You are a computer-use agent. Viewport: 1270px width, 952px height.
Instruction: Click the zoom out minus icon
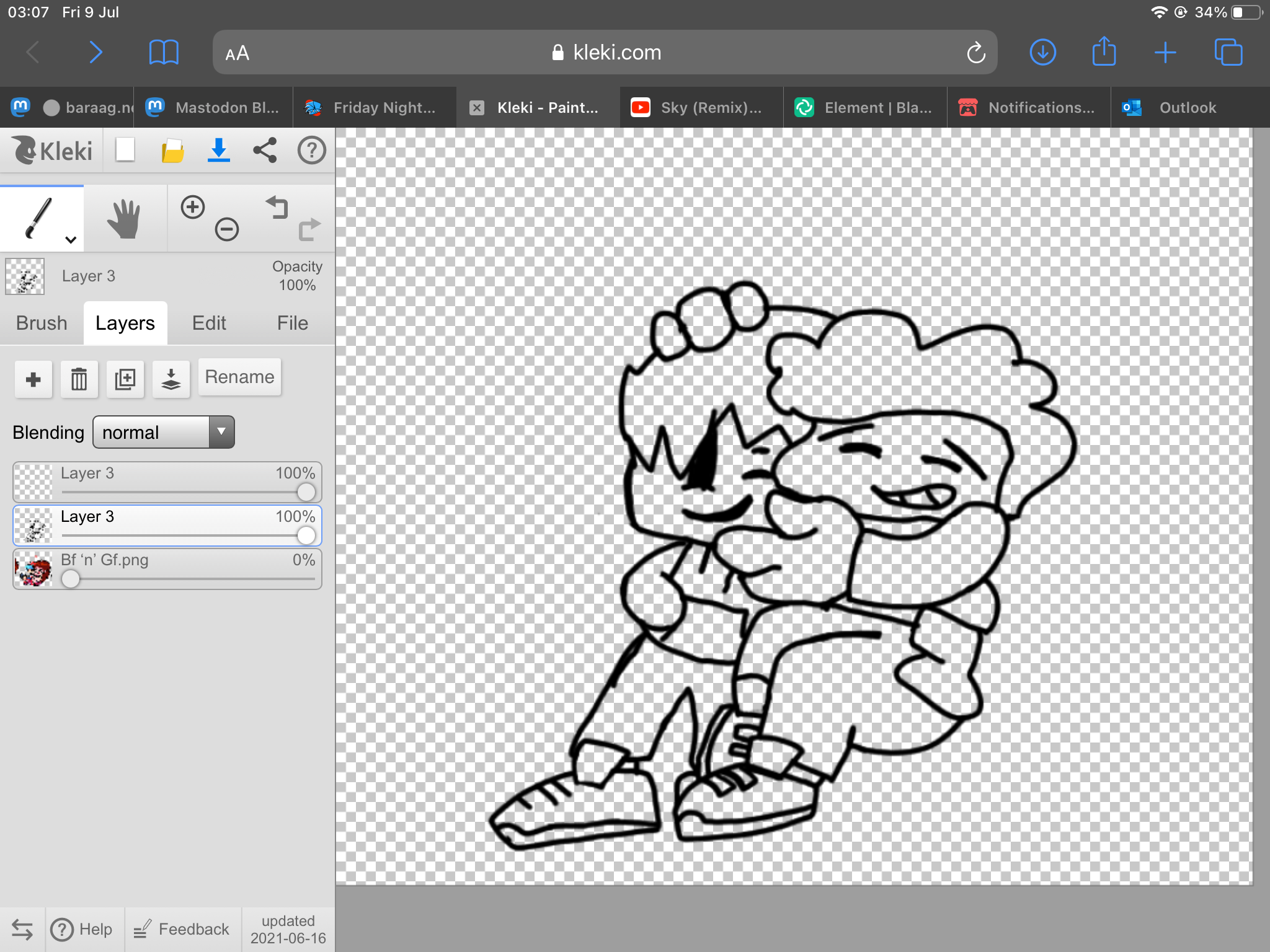(226, 229)
